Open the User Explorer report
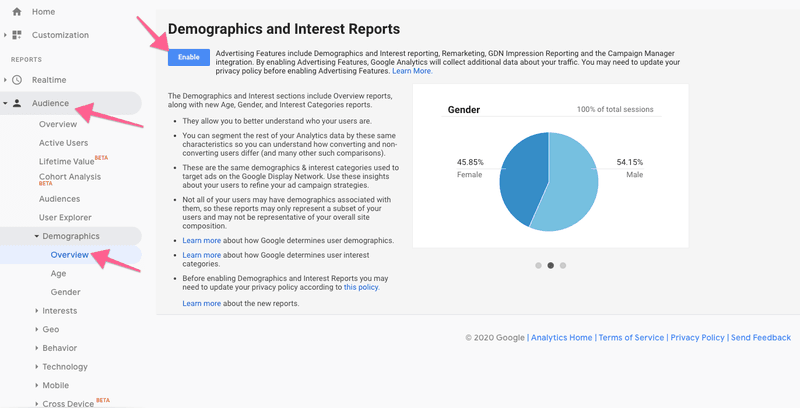This screenshot has height=408, width=800. click(x=65, y=217)
